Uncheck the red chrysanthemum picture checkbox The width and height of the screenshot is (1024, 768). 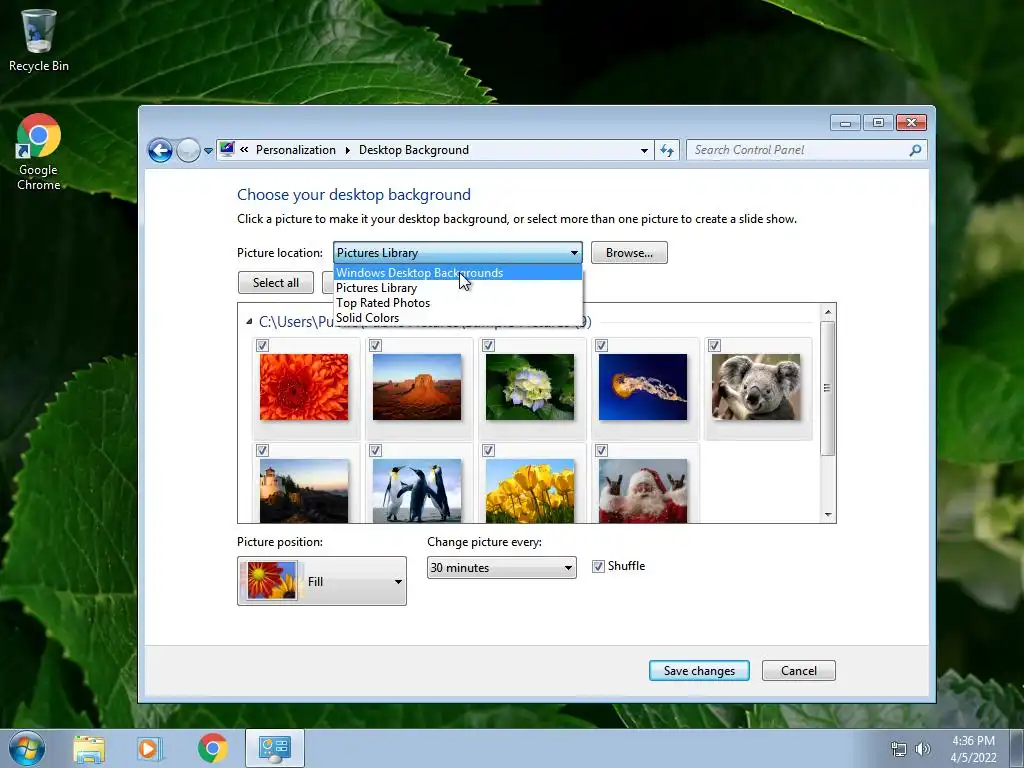coord(263,345)
